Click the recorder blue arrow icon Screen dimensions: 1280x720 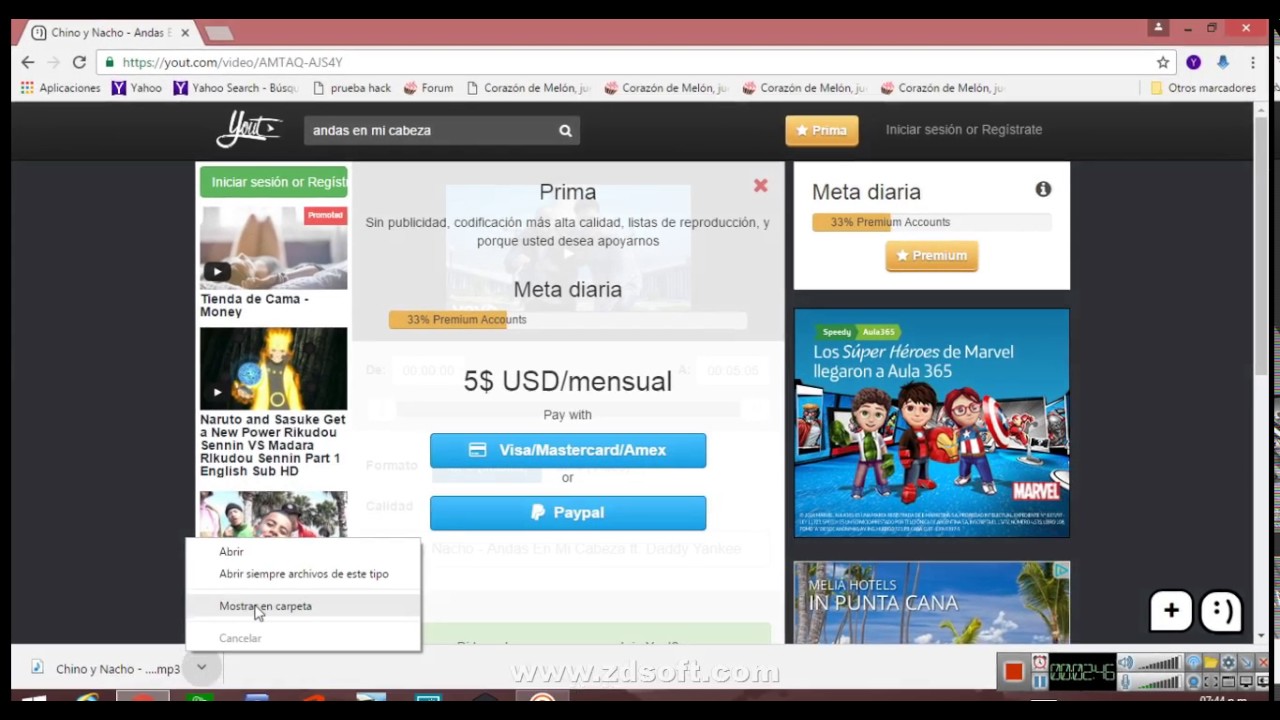[x=1246, y=662]
